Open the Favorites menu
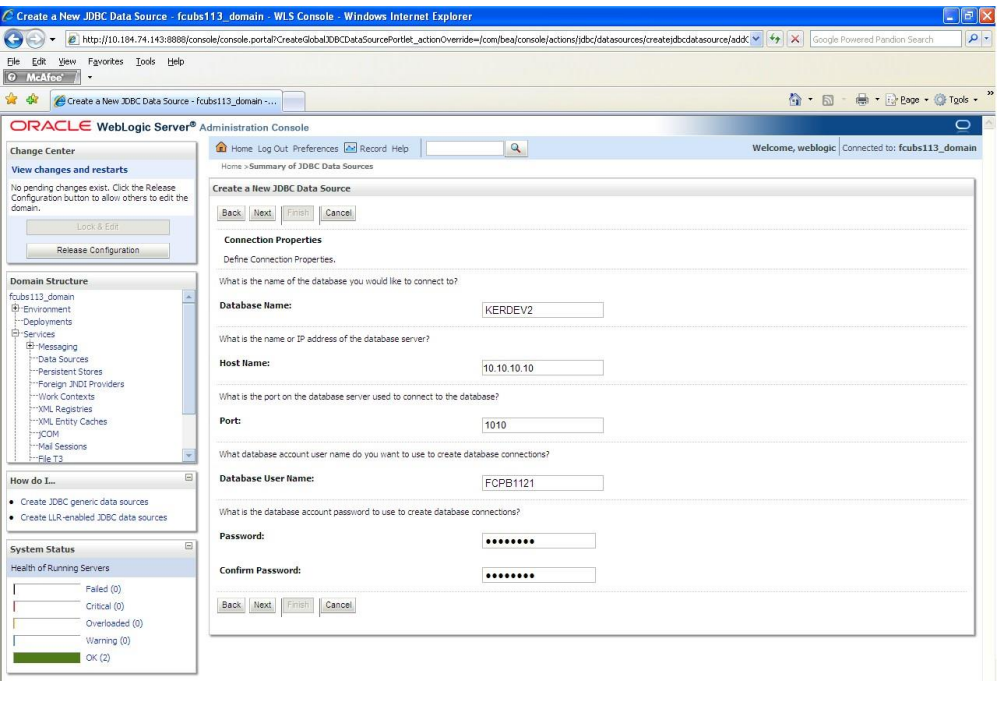Screen dimensions: 1002x712 (105, 61)
